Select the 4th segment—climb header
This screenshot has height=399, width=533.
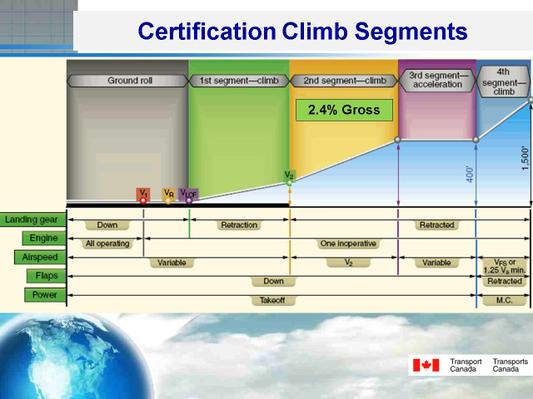tap(503, 82)
